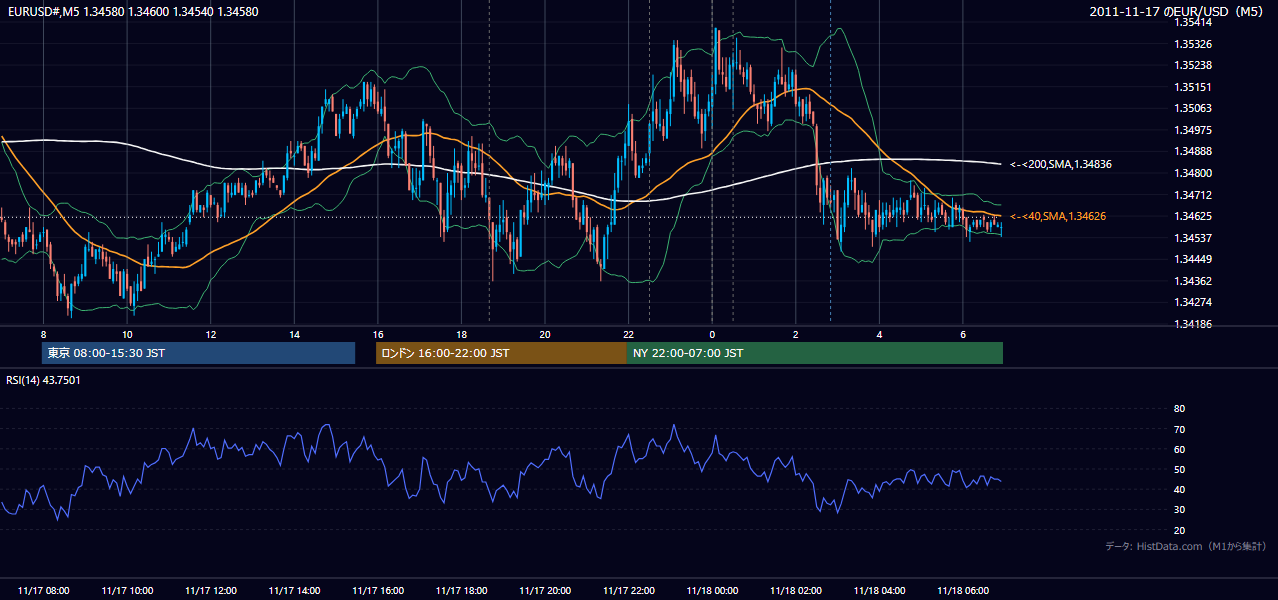Click the 11/18 06:00 time label
Screen dimensions: 1278x600
[962, 591]
